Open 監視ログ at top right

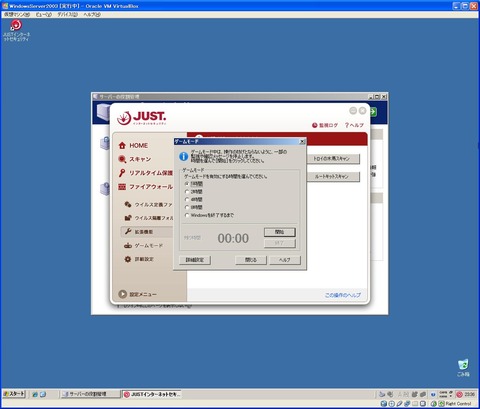click(x=325, y=125)
